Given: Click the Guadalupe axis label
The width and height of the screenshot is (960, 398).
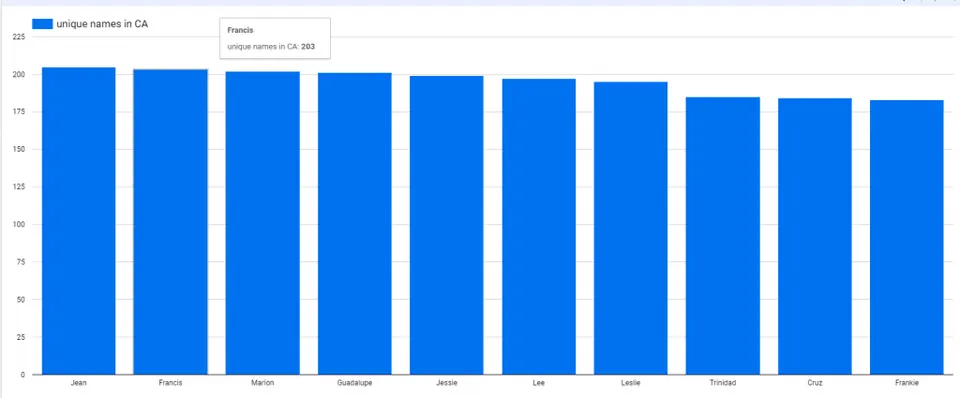Looking at the screenshot, I should click(354, 383).
